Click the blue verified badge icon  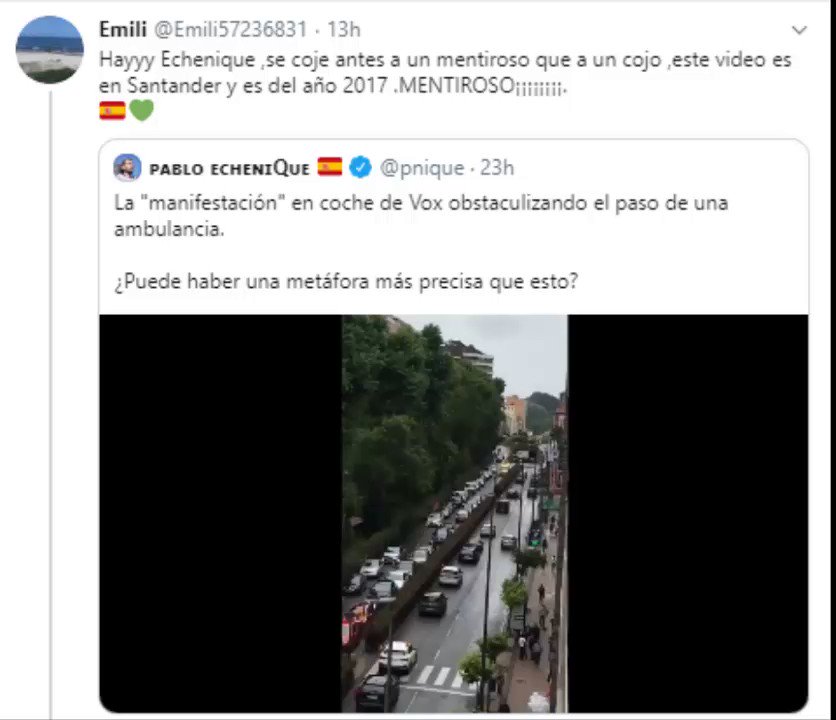coord(360,167)
